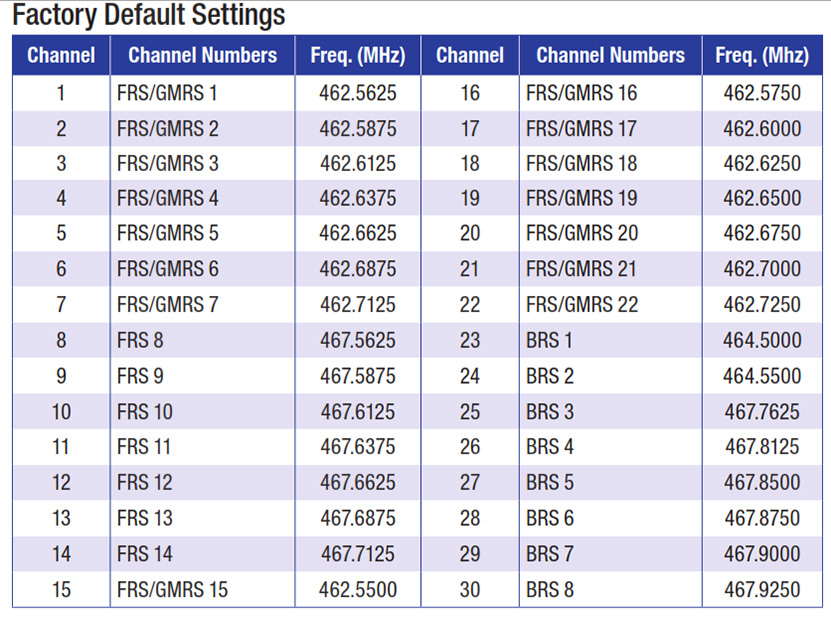Click the FRS/GMRS 15 cell
This screenshot has width=831, height=617.
click(172, 589)
